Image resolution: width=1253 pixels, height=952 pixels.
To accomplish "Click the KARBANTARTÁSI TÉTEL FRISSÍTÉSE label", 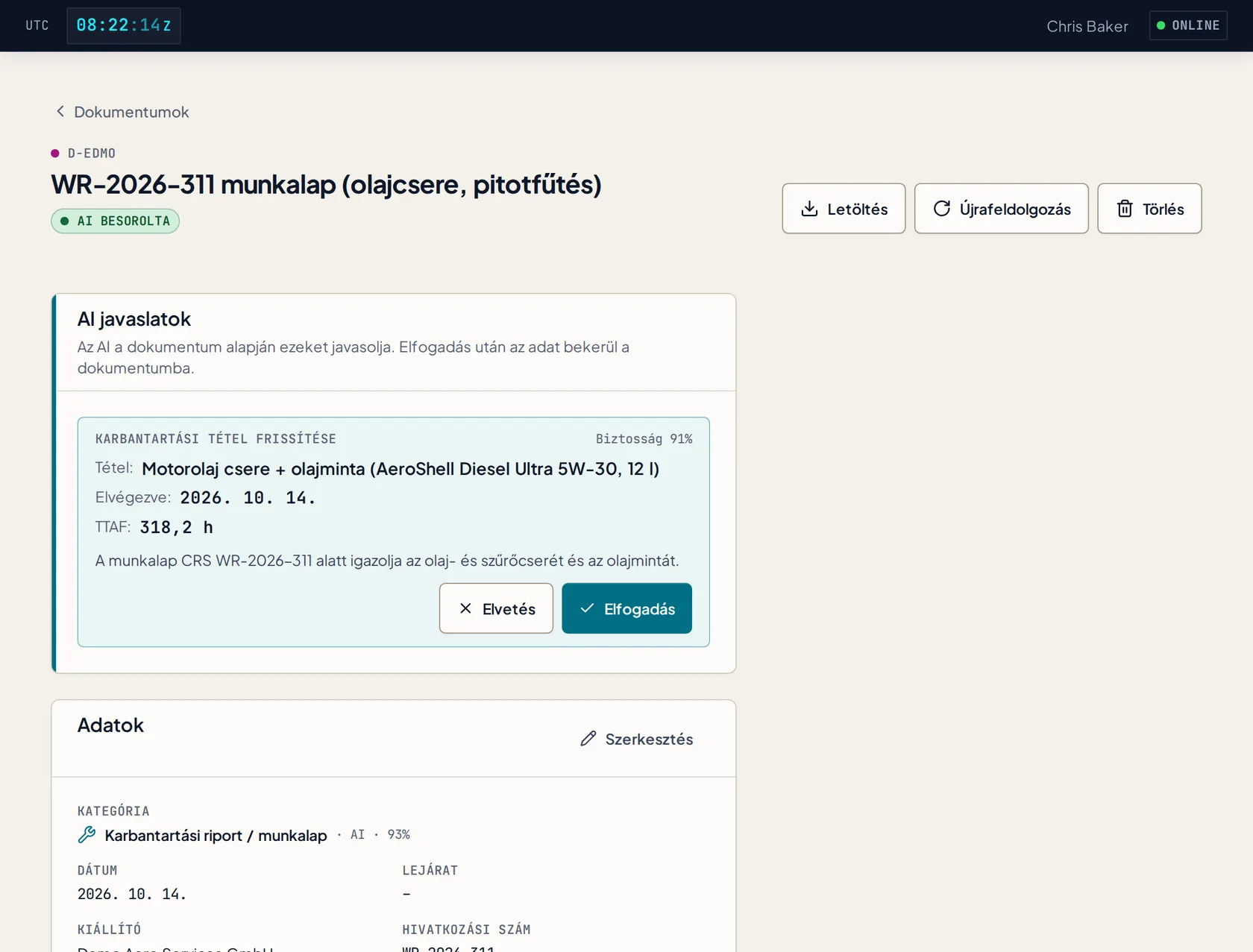I will coord(216,439).
